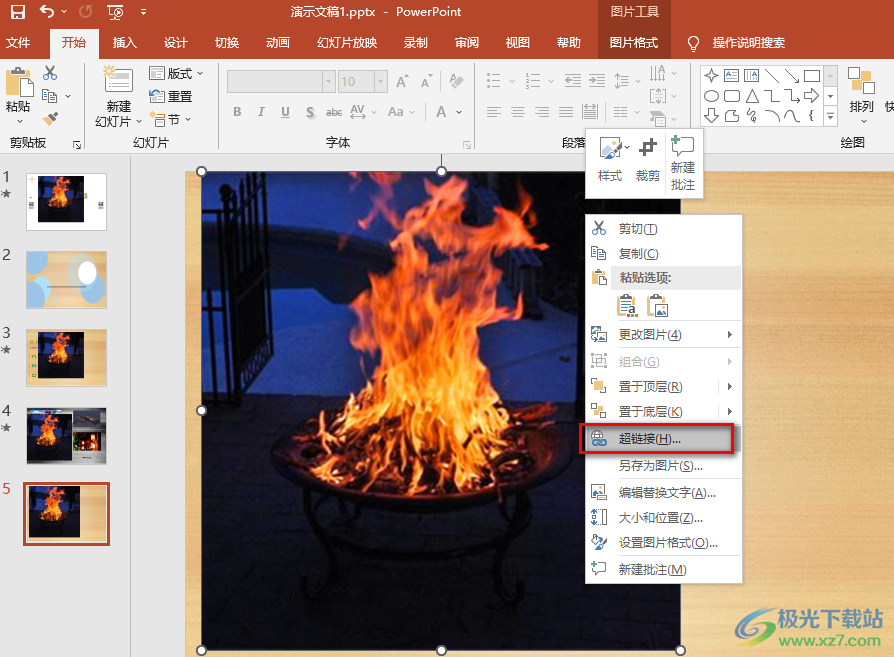The width and height of the screenshot is (894, 657).
Task: Open 更改图片(4) submenu in context menu
Action: tap(664, 334)
